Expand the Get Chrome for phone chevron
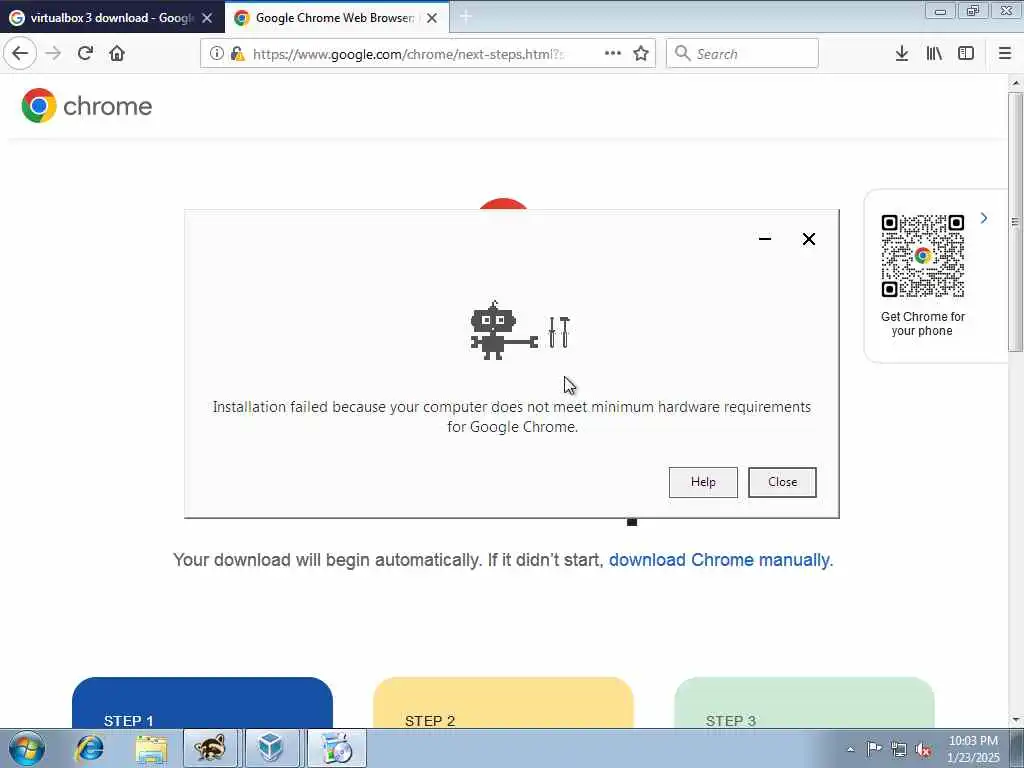Screen dimensions: 1024x768 point(984,218)
